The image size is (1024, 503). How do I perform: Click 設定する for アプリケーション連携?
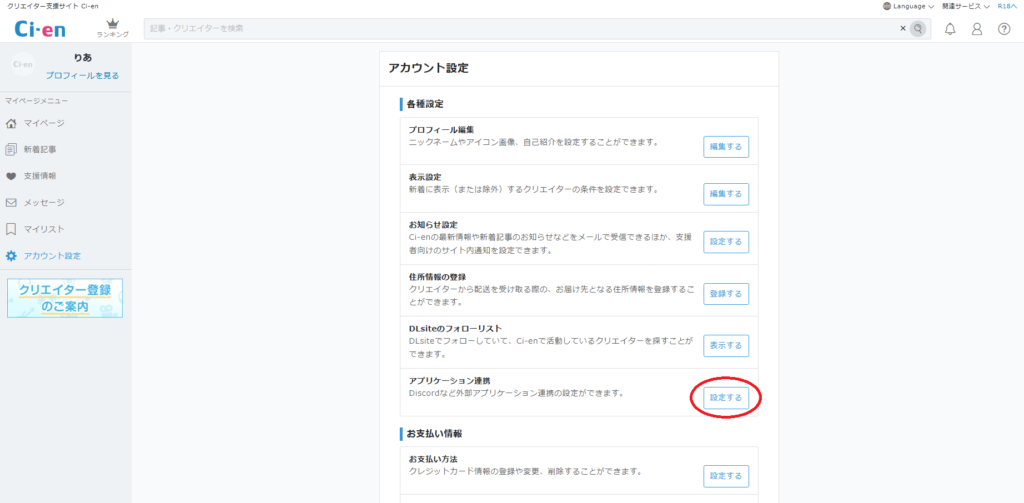pyautogui.click(x=726, y=398)
